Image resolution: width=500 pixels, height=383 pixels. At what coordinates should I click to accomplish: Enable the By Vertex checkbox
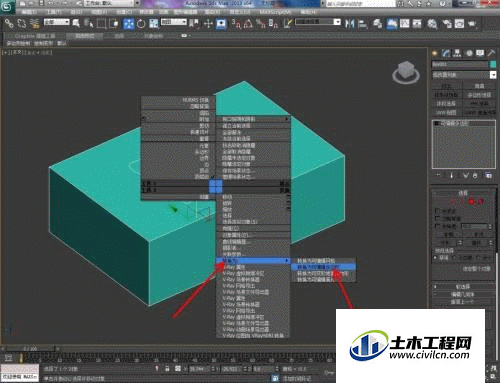click(x=438, y=211)
